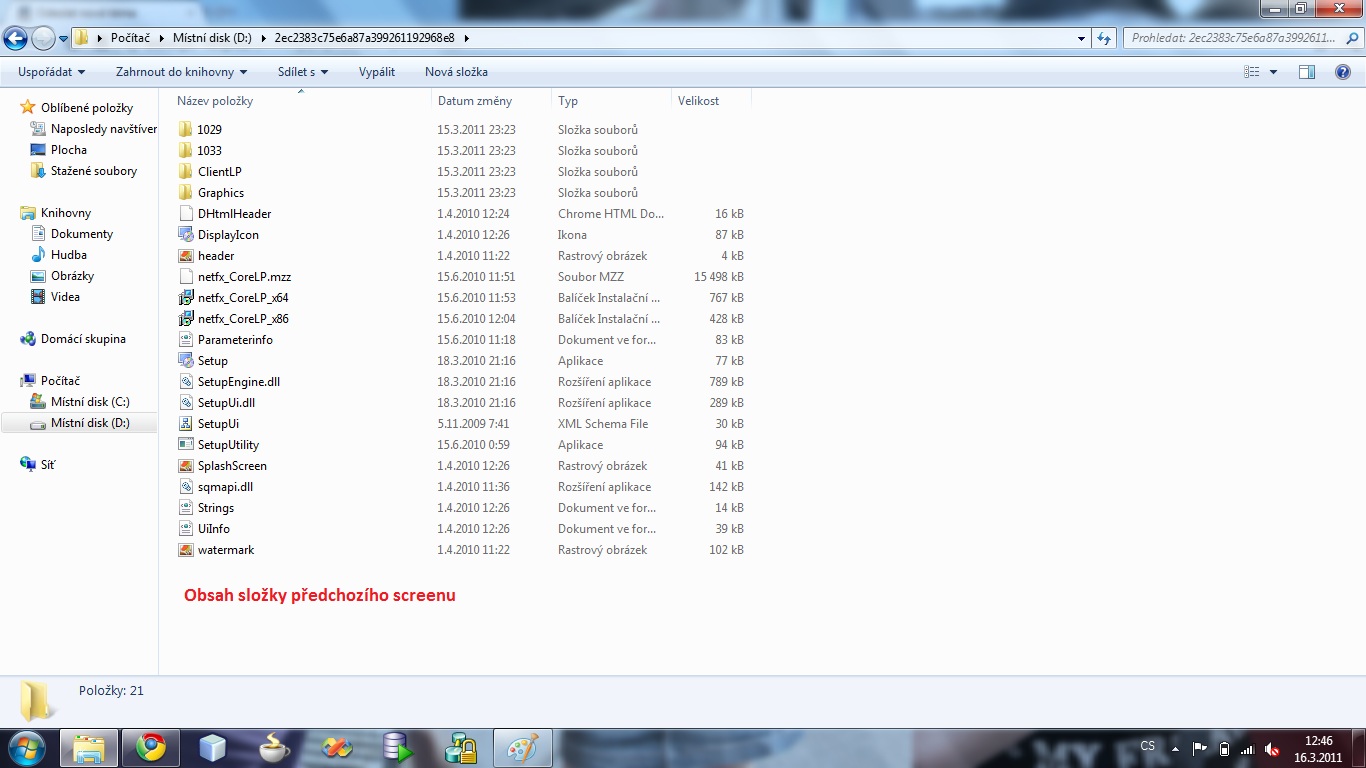1366x768 pixels.
Task: Select Místní disk (C:) in the sidebar
Action: [x=90, y=402]
